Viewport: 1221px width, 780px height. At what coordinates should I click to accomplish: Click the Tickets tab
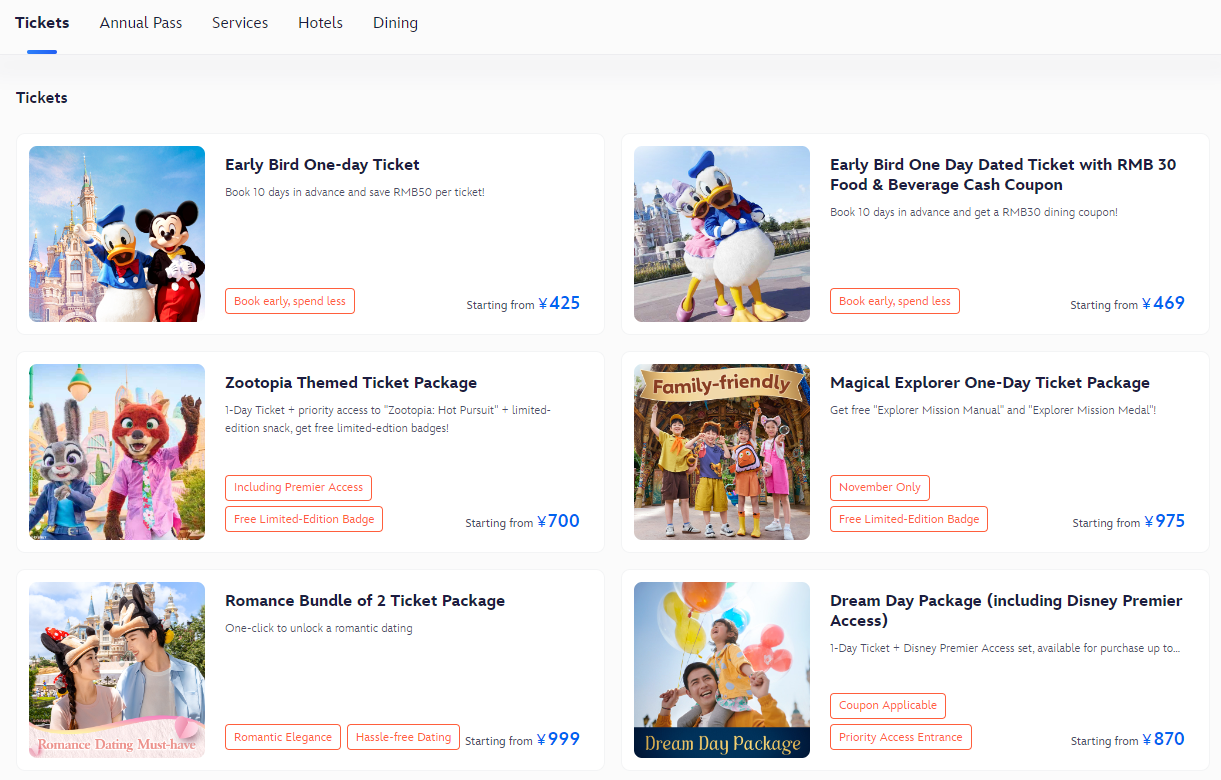click(42, 23)
